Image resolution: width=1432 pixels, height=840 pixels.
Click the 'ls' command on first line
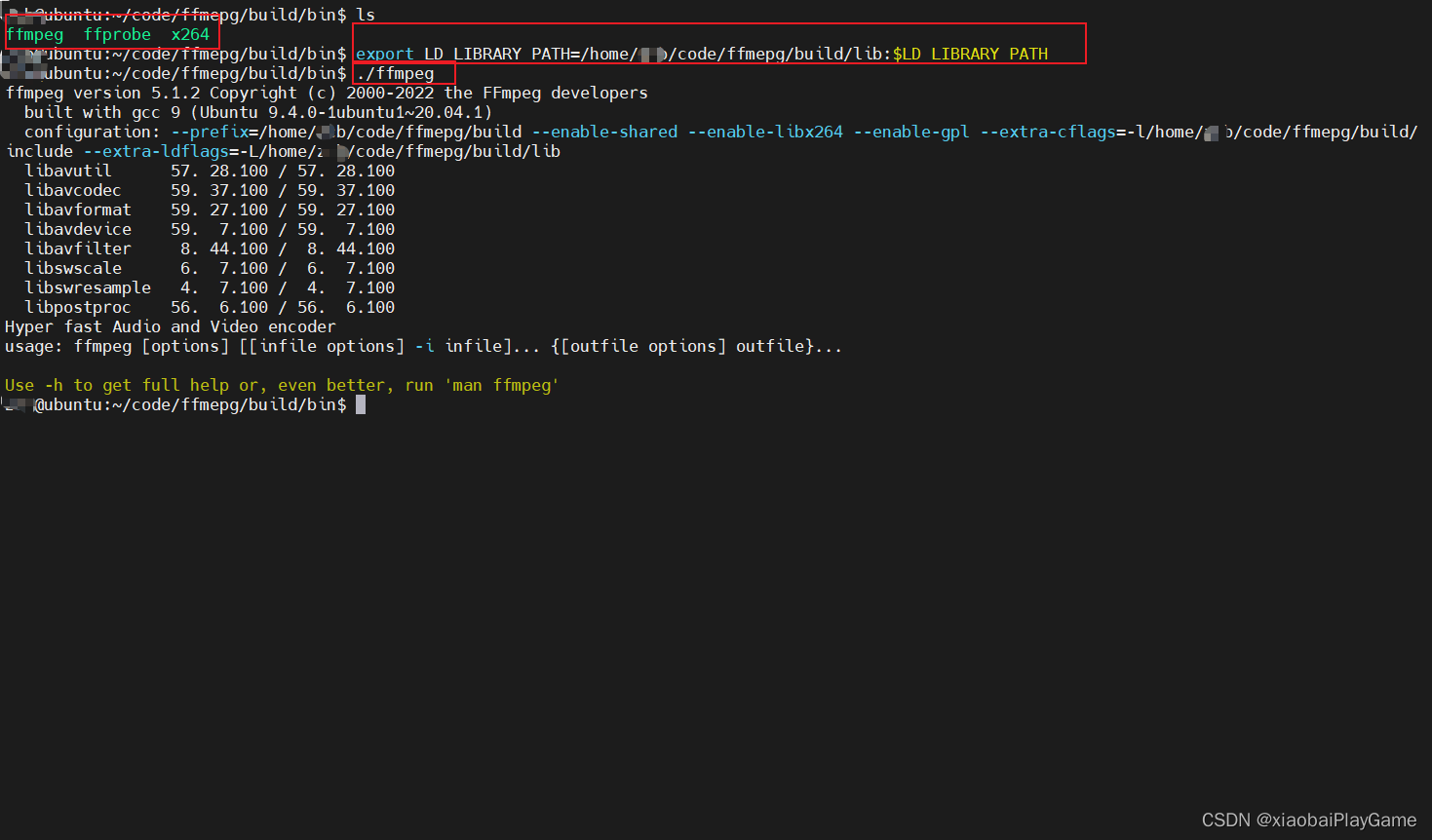click(x=366, y=16)
